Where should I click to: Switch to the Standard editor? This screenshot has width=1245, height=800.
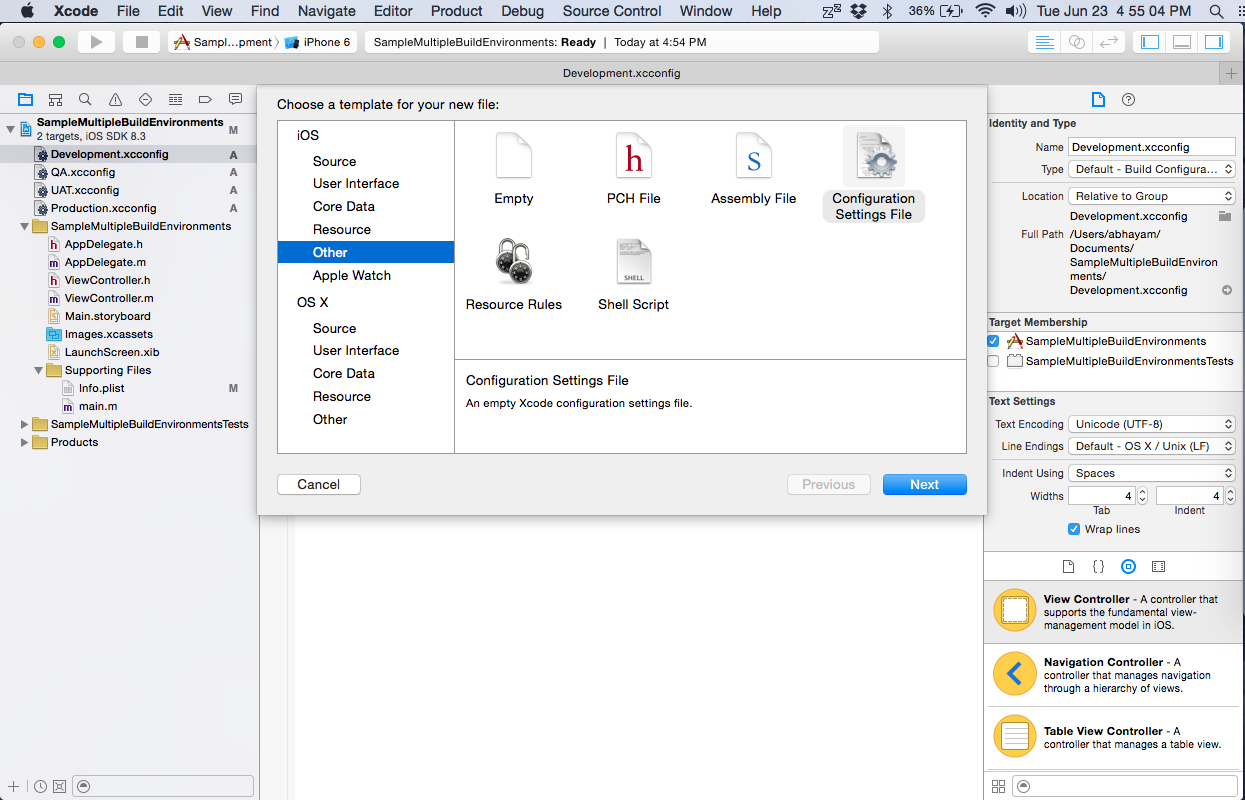click(x=1044, y=42)
